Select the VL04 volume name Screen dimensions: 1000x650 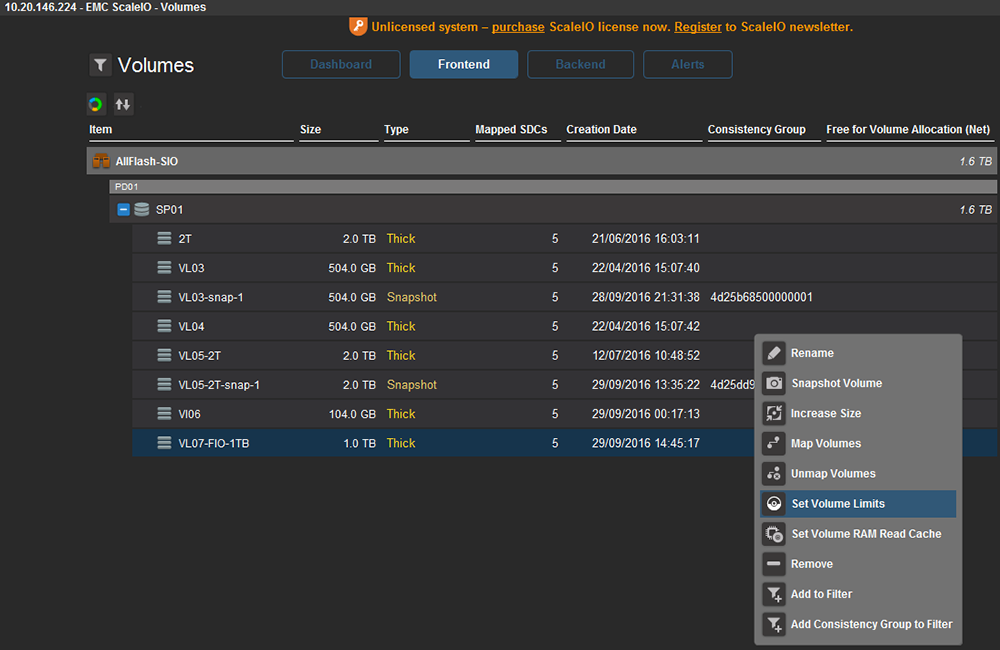click(x=191, y=327)
